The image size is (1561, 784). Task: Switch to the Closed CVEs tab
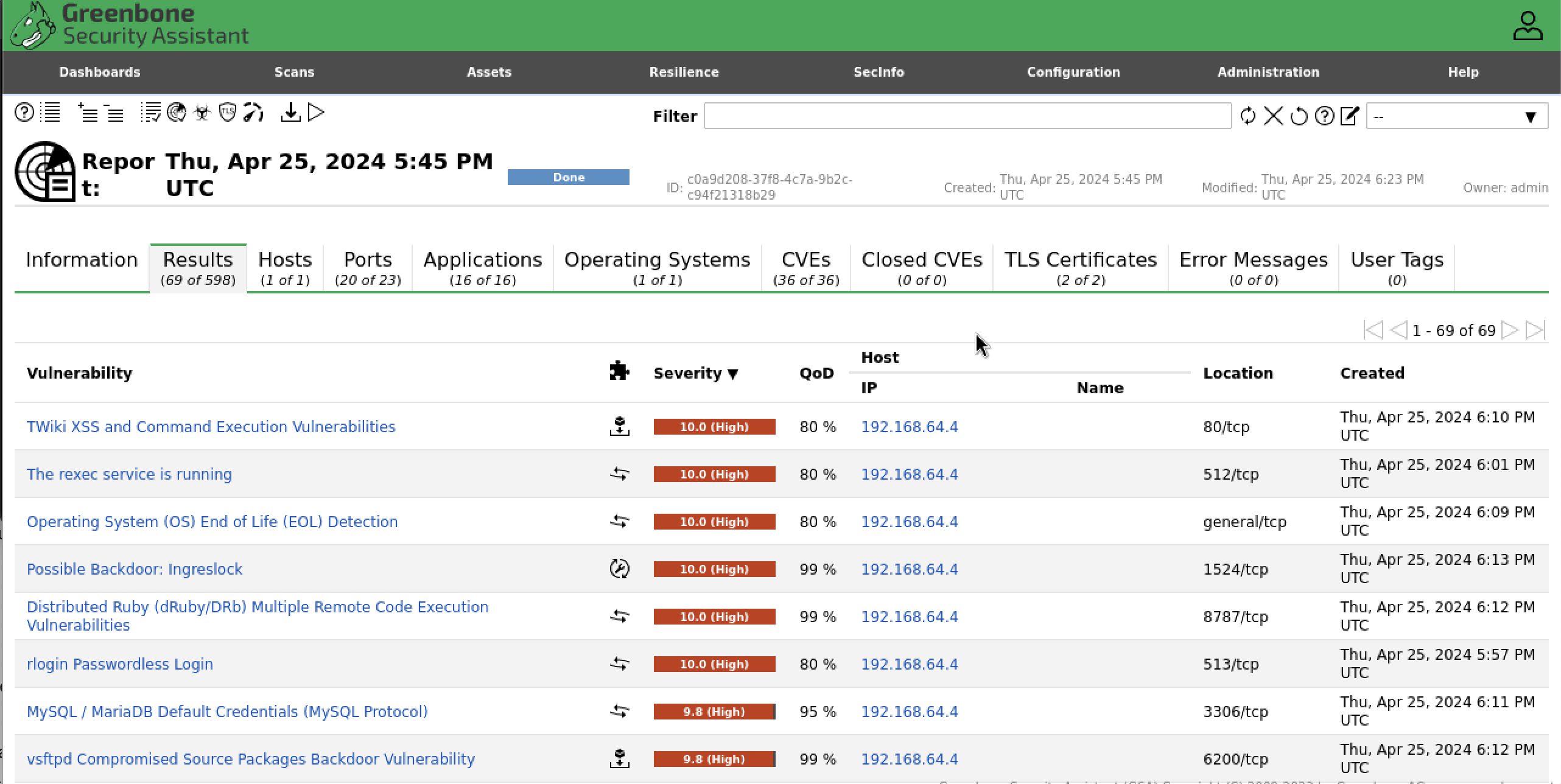tap(922, 268)
